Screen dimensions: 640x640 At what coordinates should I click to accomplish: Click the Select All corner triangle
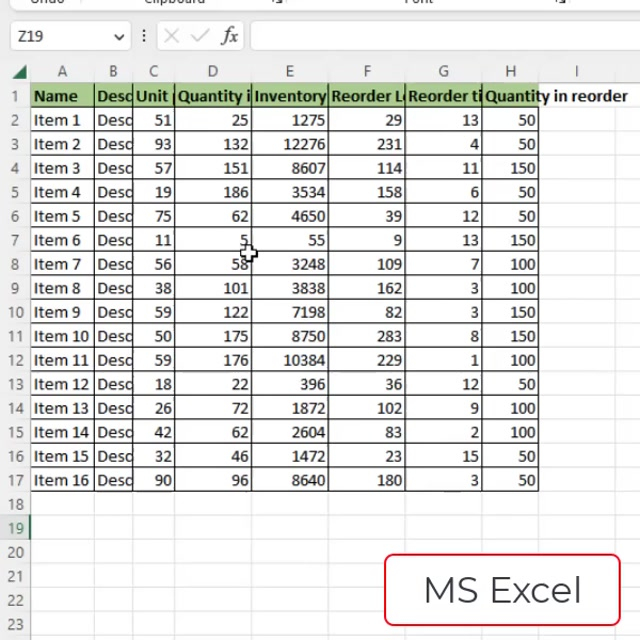point(19,72)
